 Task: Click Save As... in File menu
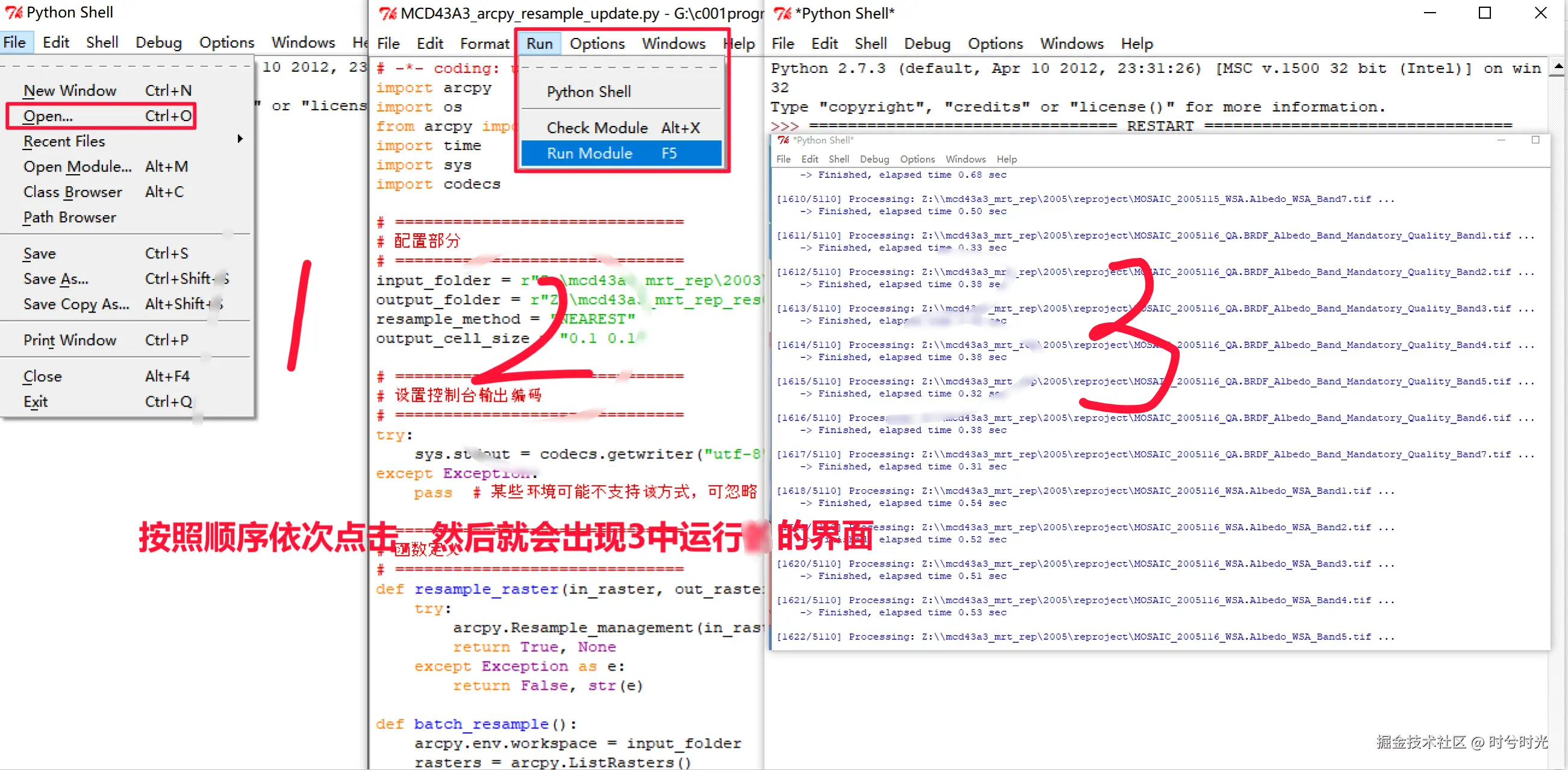[x=56, y=279]
